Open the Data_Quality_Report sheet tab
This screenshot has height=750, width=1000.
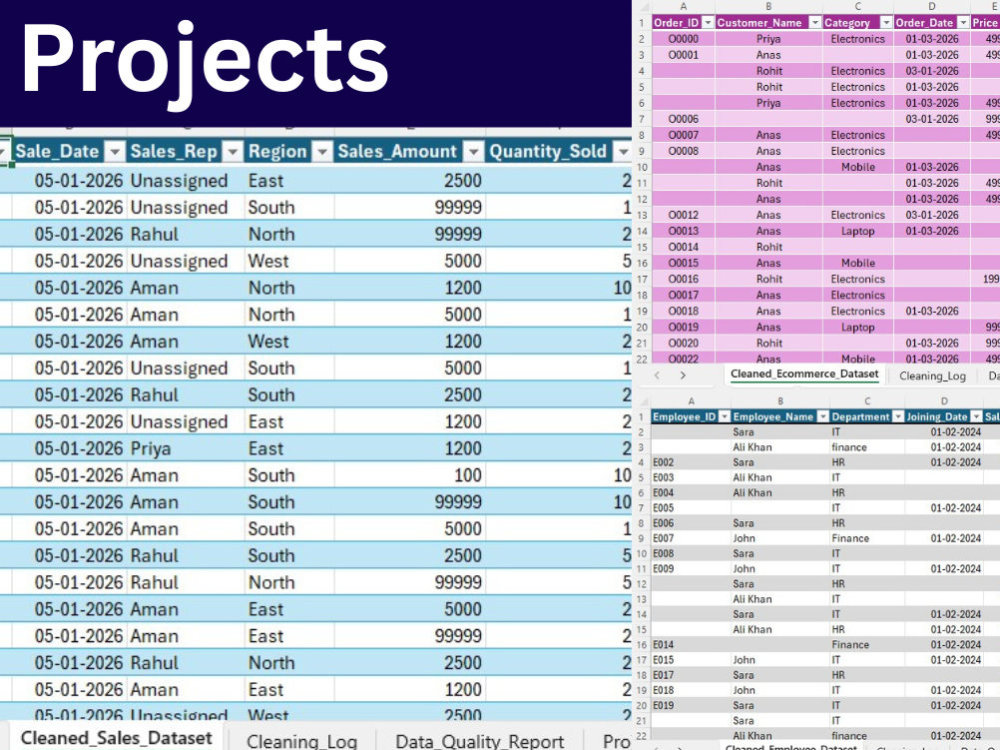click(480, 741)
